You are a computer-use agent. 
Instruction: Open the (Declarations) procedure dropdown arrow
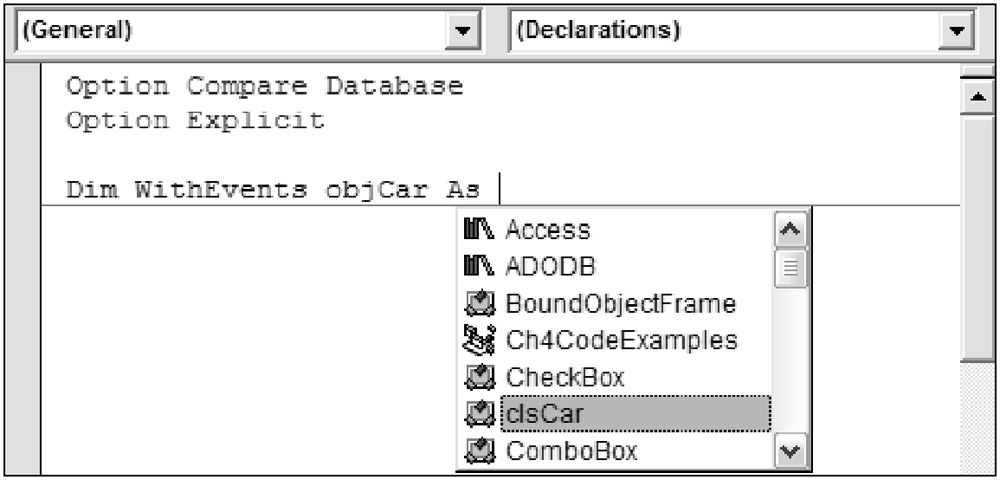[956, 31]
